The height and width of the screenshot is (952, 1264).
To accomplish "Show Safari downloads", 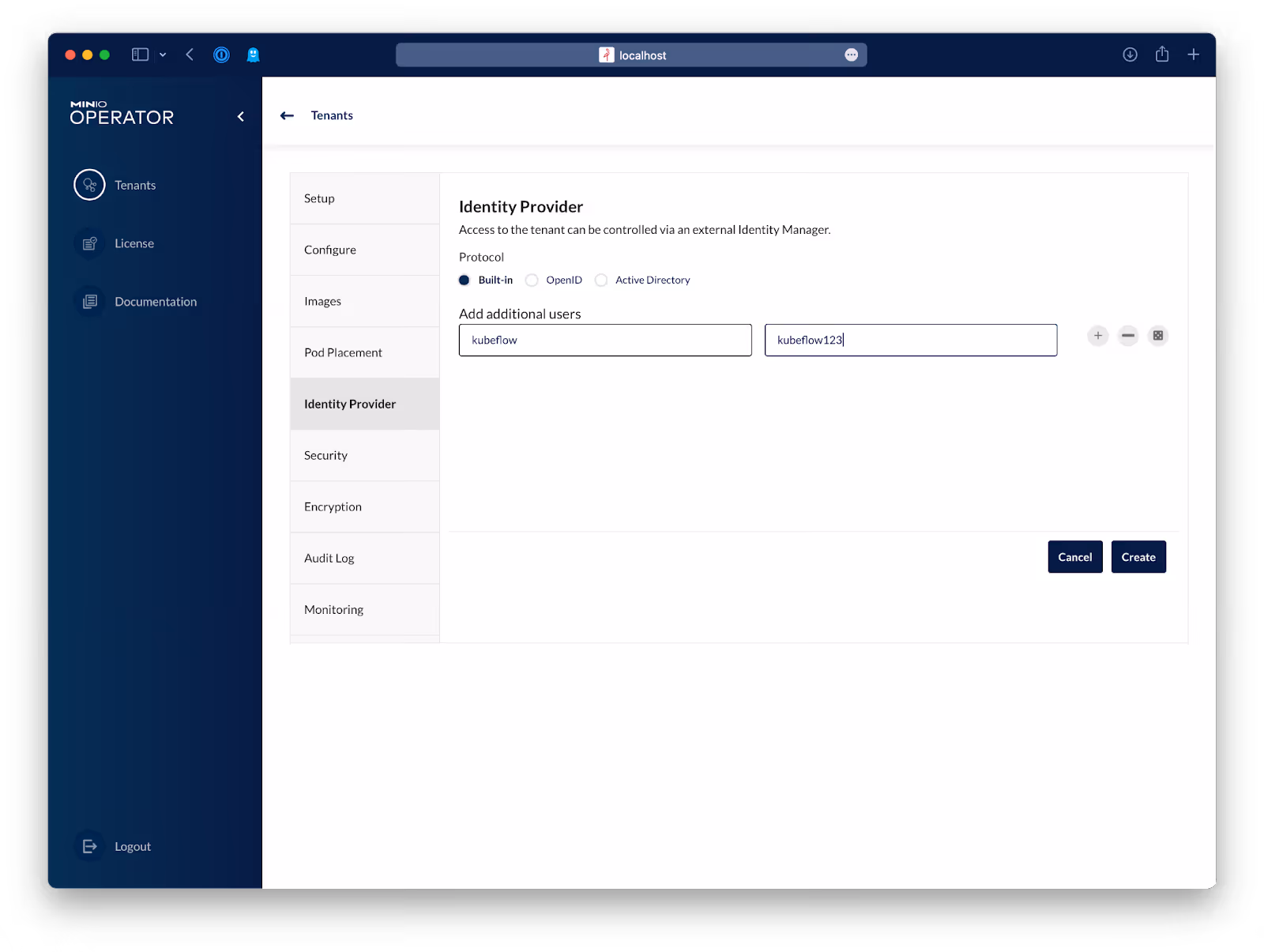I will (x=1130, y=55).
